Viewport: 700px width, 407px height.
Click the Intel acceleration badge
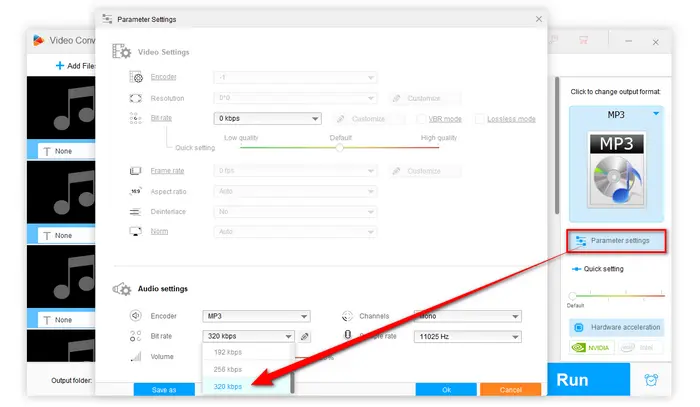(x=639, y=348)
